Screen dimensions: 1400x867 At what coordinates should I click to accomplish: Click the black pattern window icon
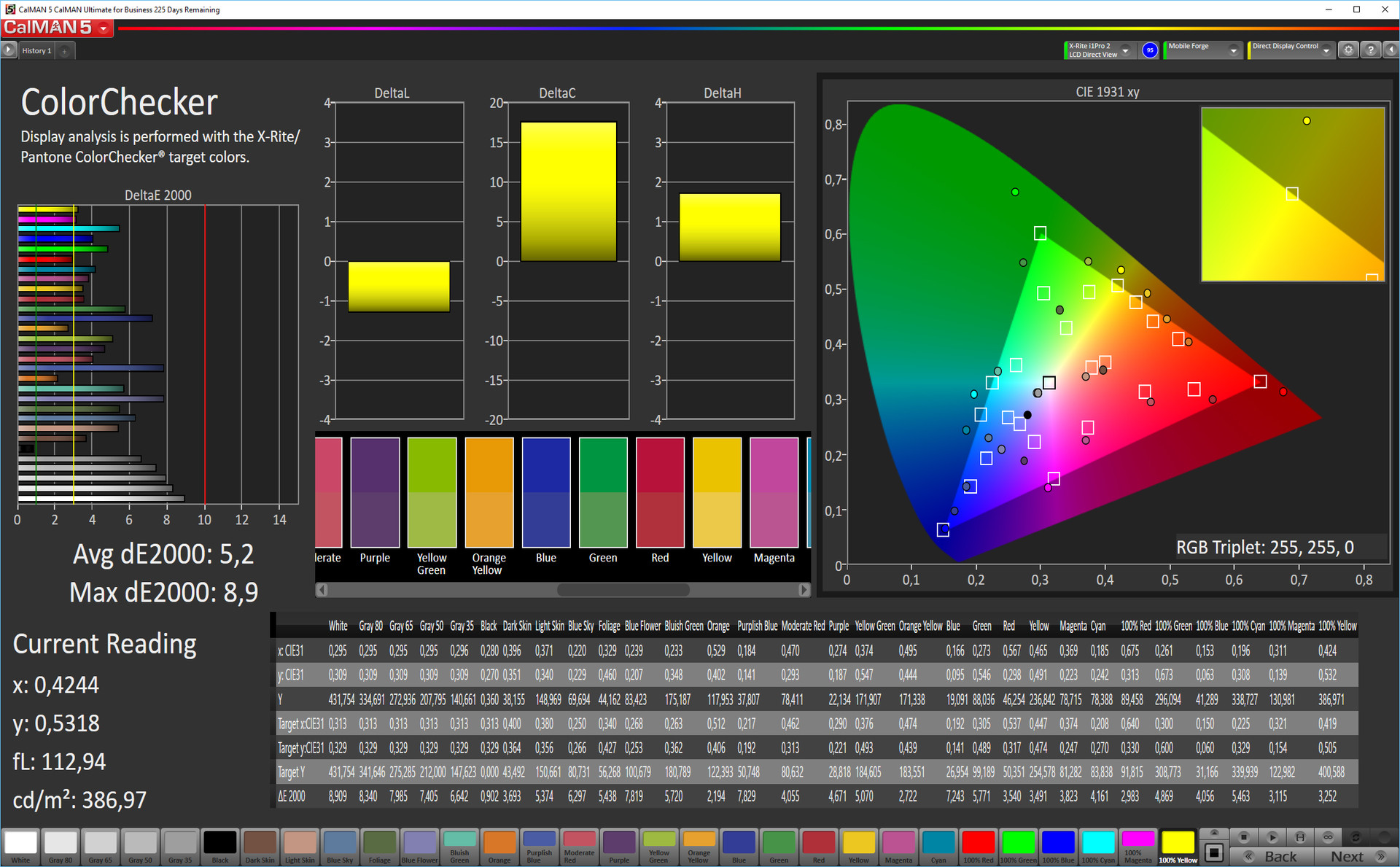click(x=1214, y=852)
